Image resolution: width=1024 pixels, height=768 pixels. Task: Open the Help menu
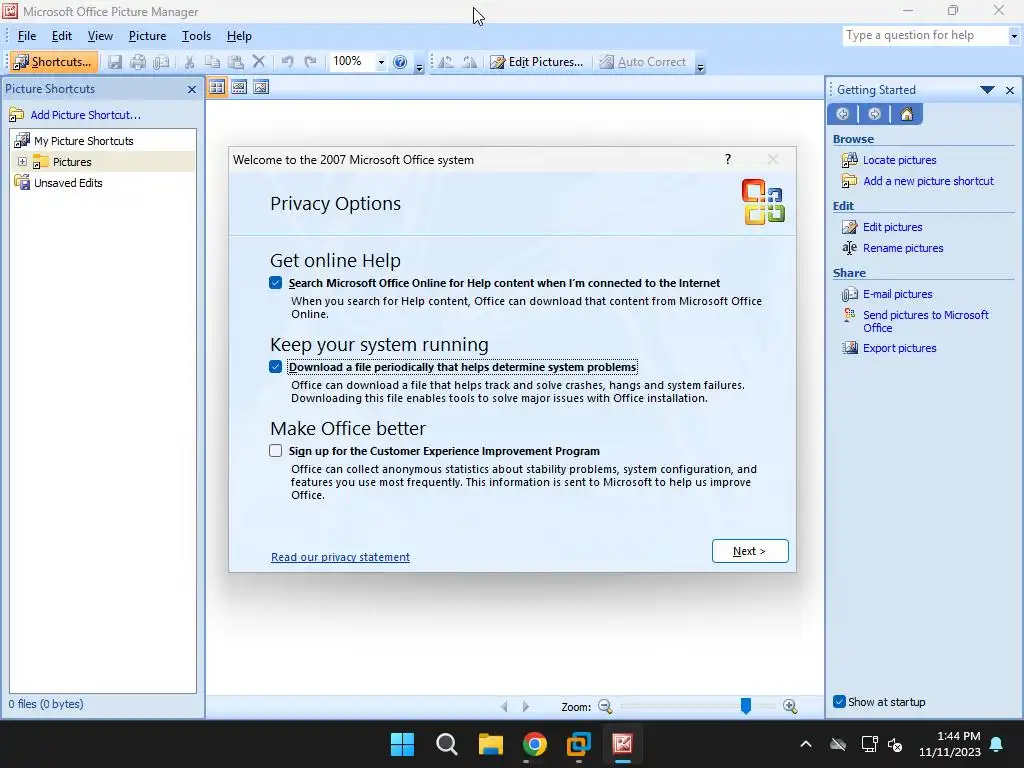(239, 36)
